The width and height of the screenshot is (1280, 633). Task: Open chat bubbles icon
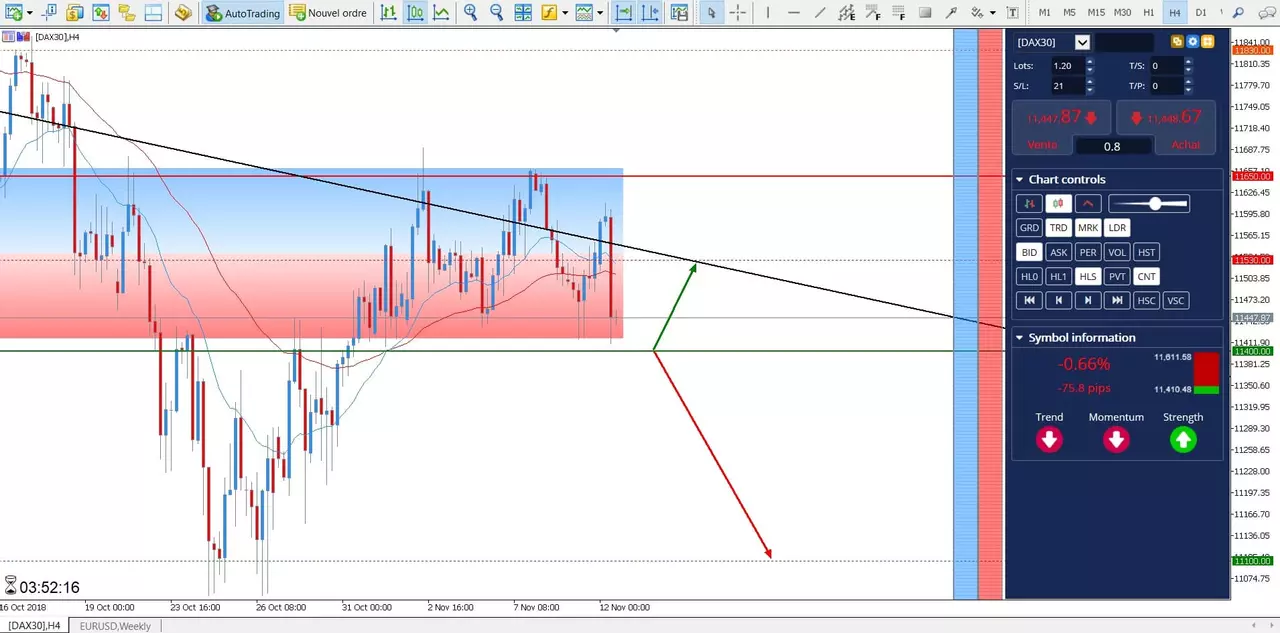point(1266,13)
